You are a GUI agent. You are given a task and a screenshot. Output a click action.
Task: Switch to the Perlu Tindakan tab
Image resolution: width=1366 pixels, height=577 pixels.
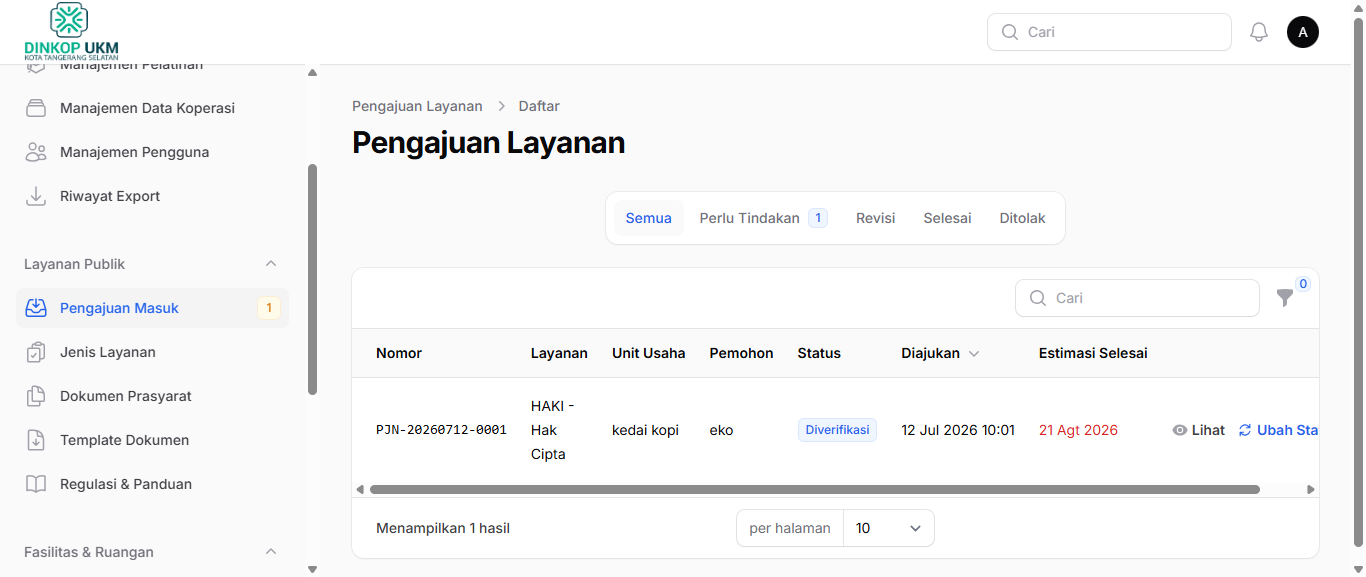pyautogui.click(x=763, y=218)
